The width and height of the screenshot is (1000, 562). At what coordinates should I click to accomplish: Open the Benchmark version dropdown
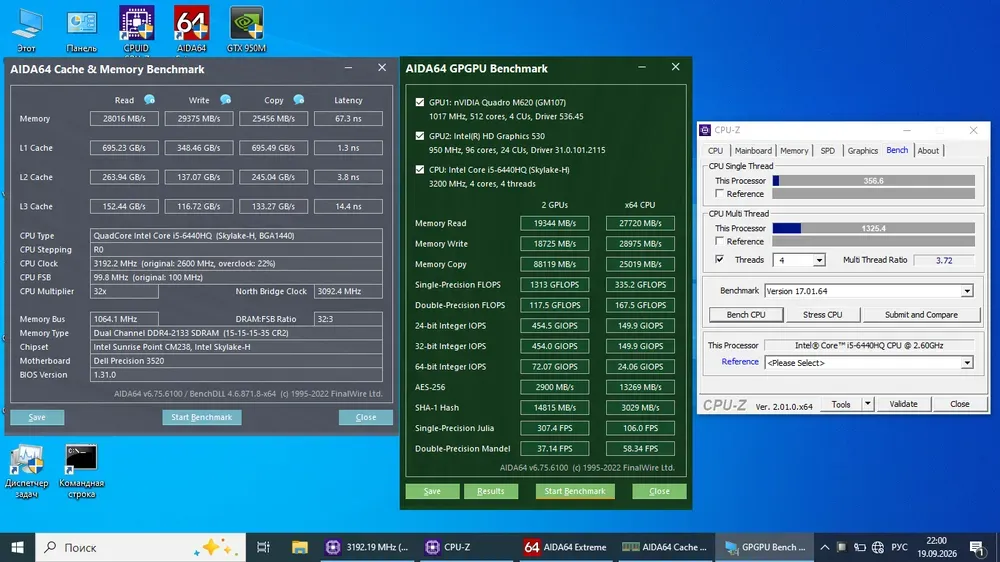[x=966, y=291]
